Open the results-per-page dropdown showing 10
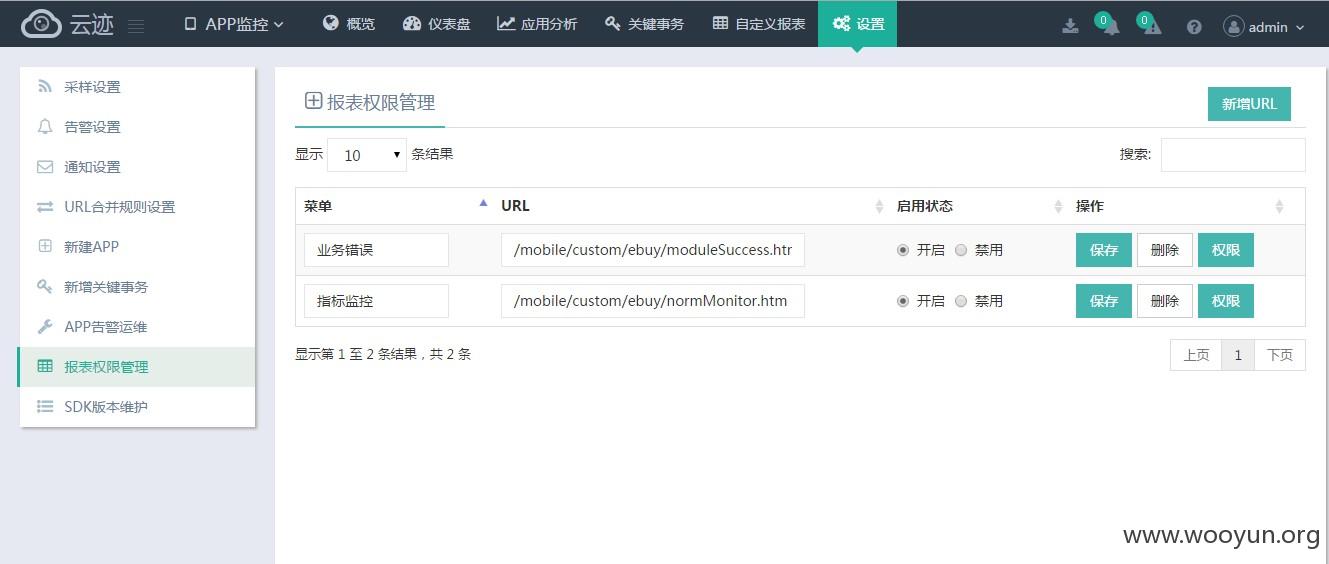 [x=367, y=155]
